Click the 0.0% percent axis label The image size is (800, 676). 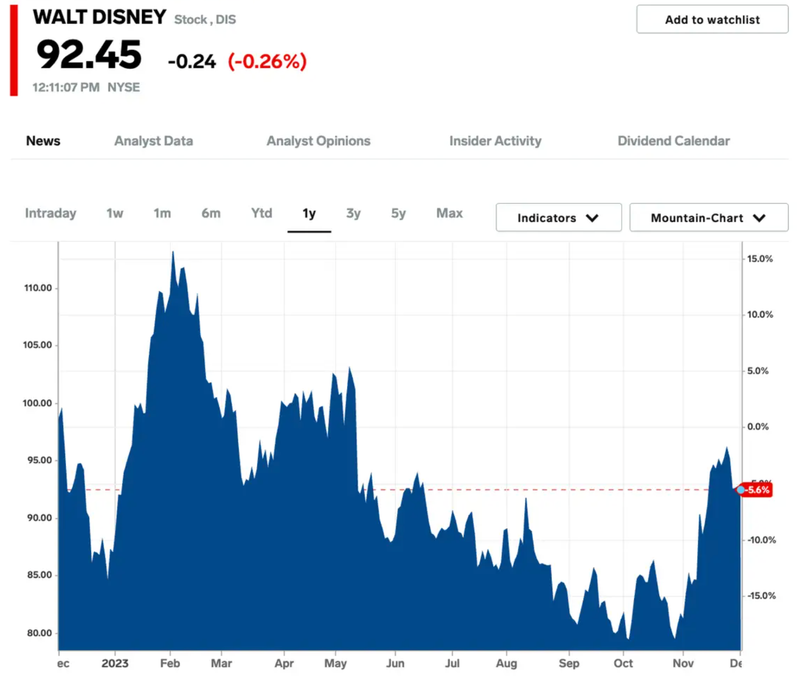758,427
